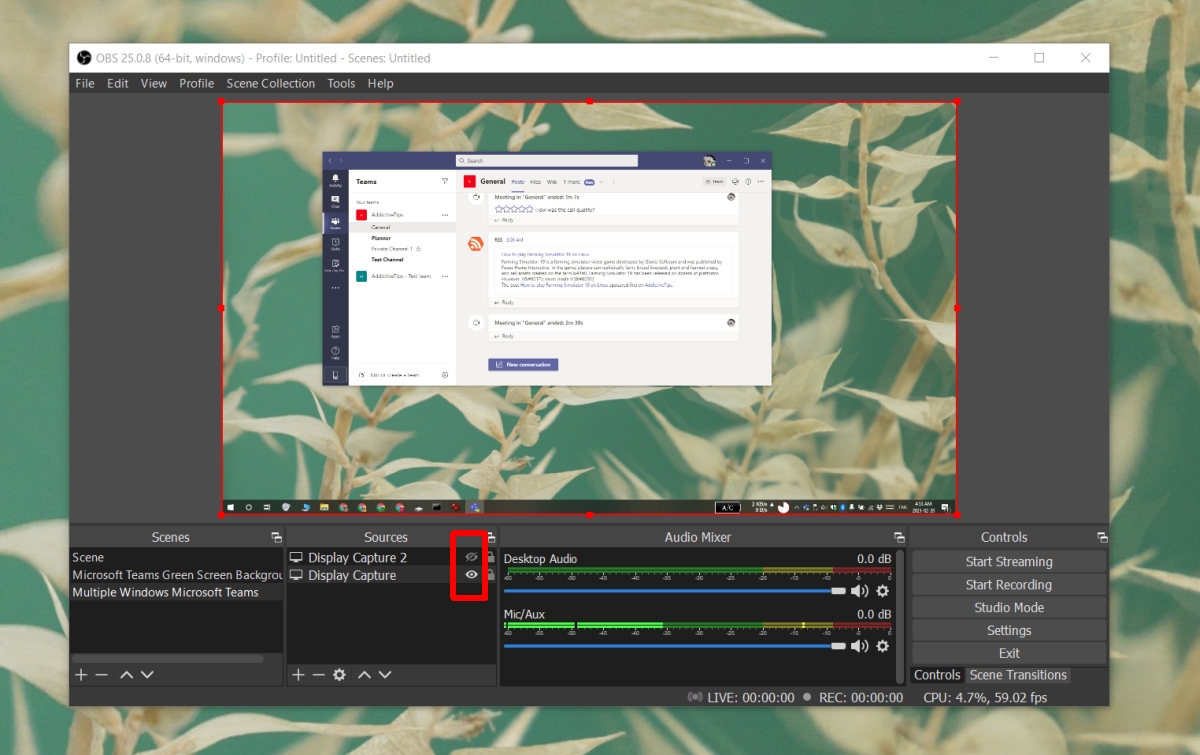Viewport: 1200px width, 755px height.
Task: Remove a scene using the minus icon
Action: tap(101, 674)
